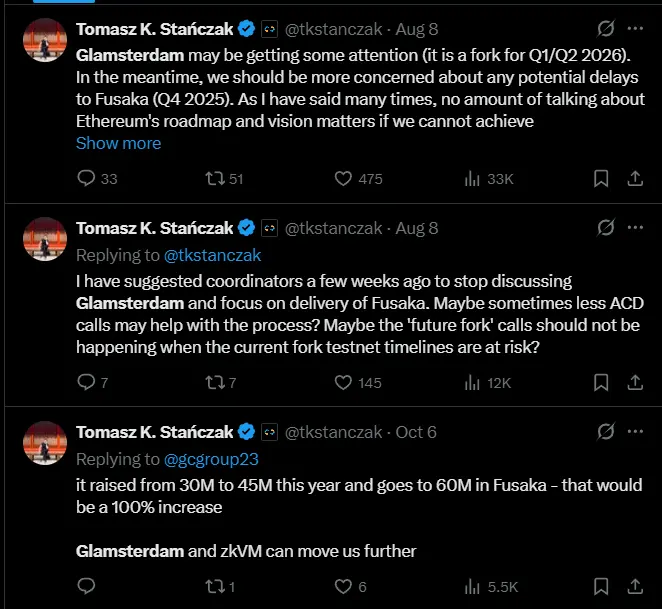Open Grok icon on the first tweet
This screenshot has height=609, width=662.
pos(605,29)
